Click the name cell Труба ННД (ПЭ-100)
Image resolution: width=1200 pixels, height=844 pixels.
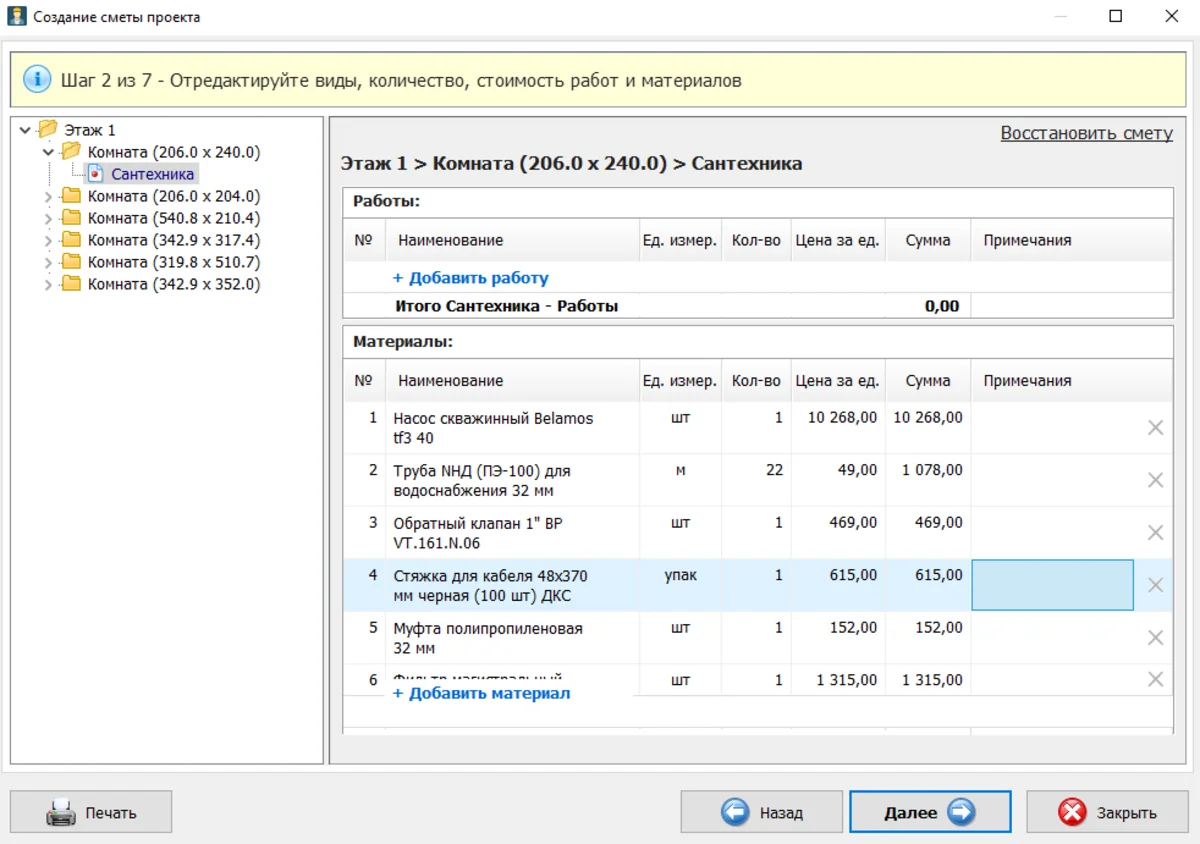(x=513, y=480)
